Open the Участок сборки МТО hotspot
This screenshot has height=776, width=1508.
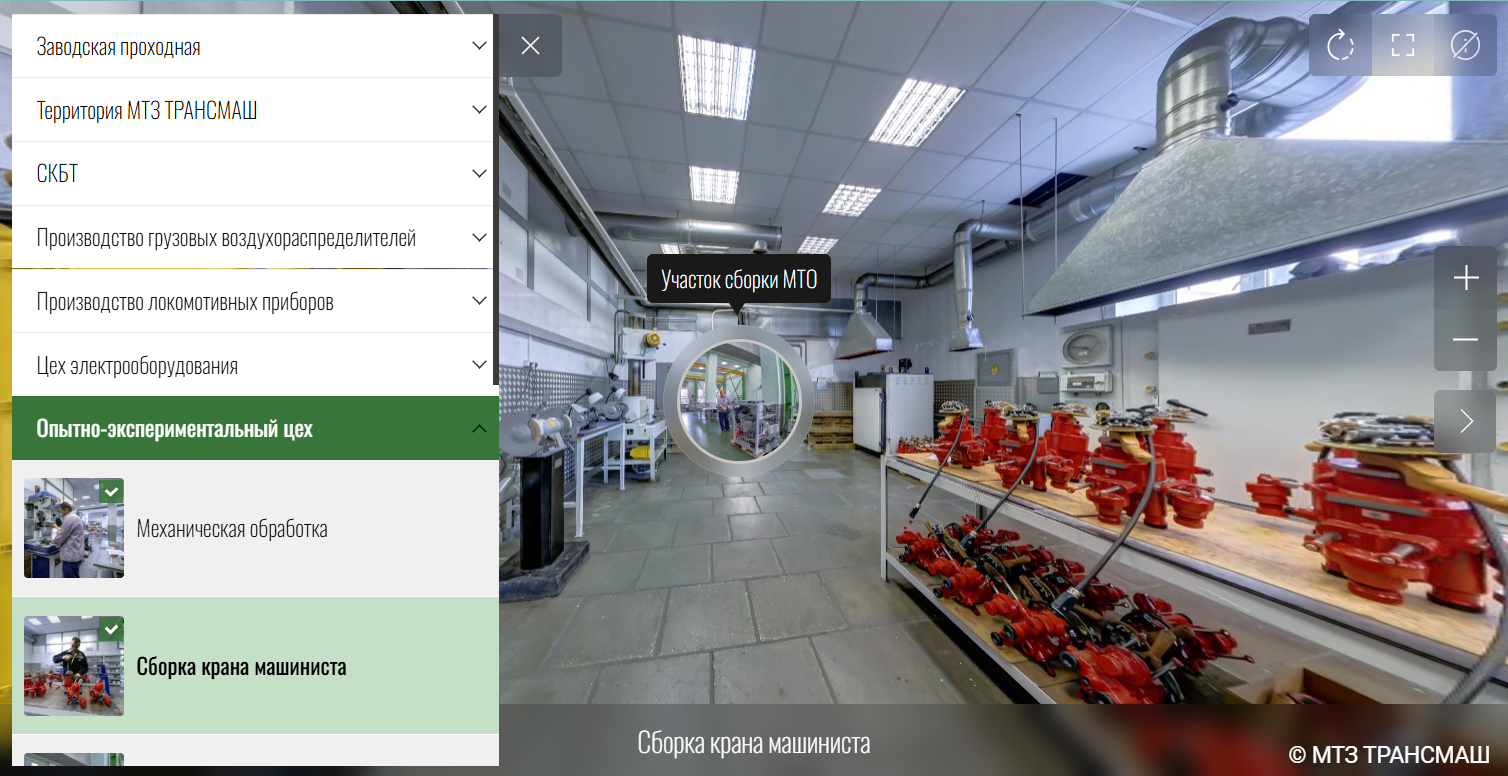click(x=739, y=401)
